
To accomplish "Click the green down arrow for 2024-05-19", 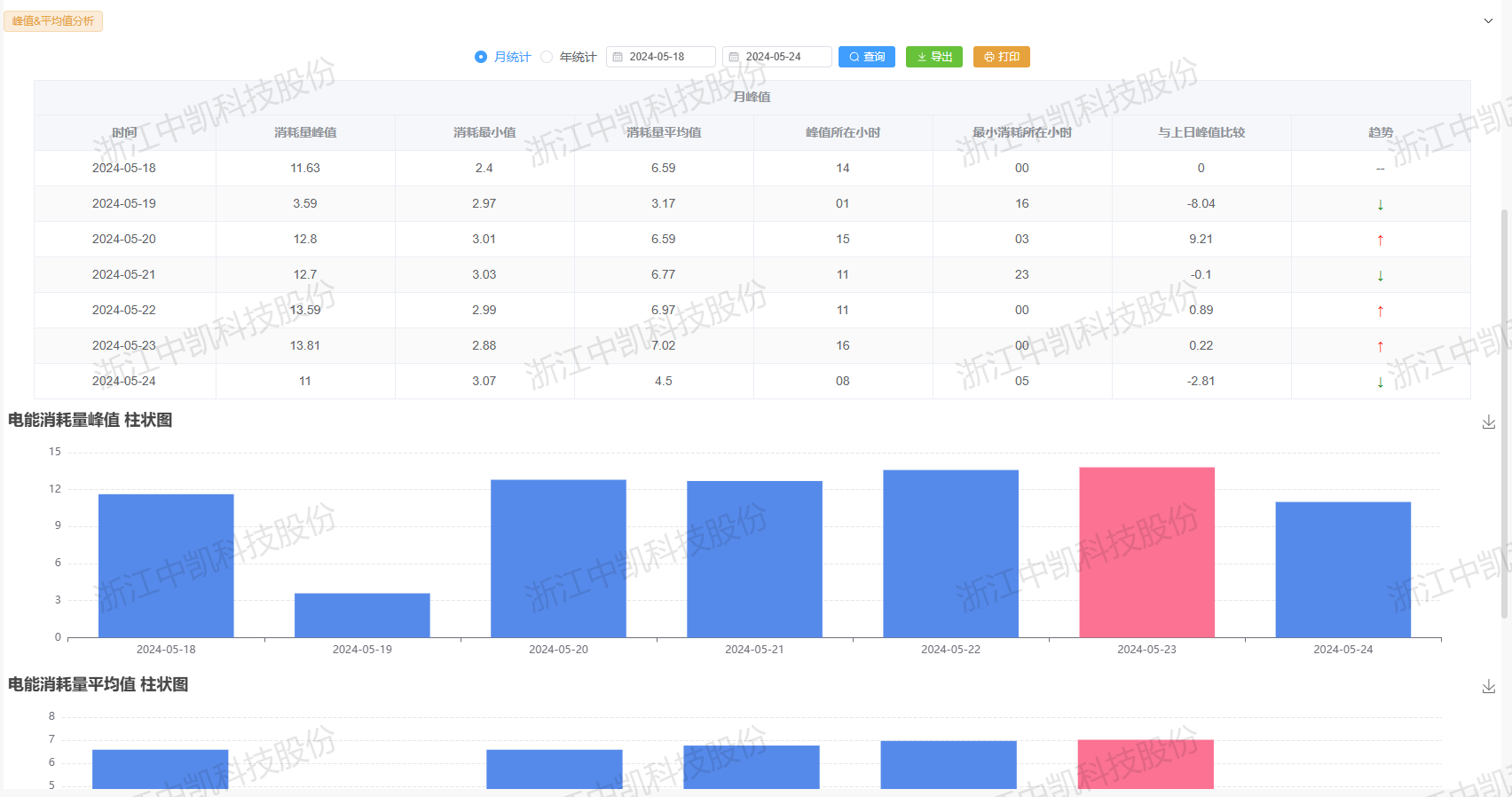I will pos(1380,204).
